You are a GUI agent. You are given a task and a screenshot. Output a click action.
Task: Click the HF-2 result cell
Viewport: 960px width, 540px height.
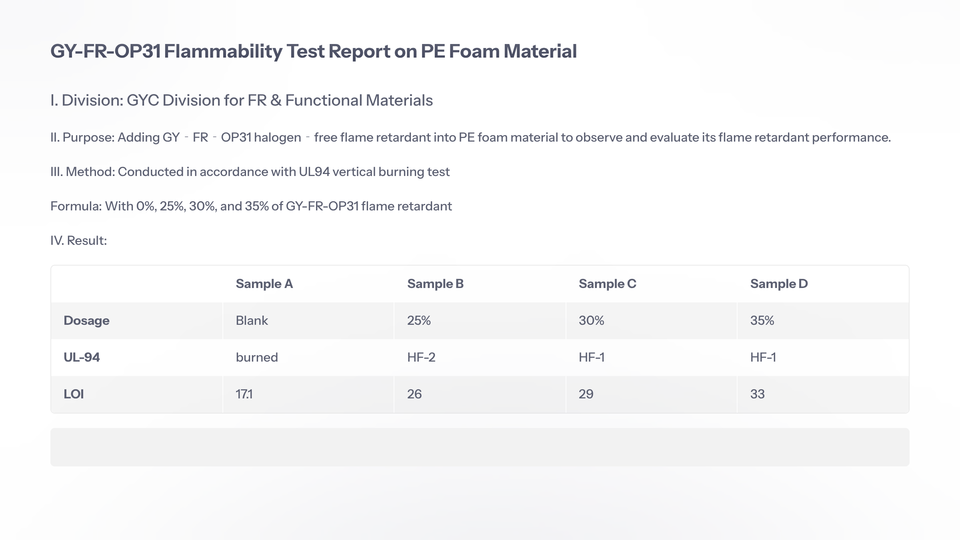click(x=424, y=357)
